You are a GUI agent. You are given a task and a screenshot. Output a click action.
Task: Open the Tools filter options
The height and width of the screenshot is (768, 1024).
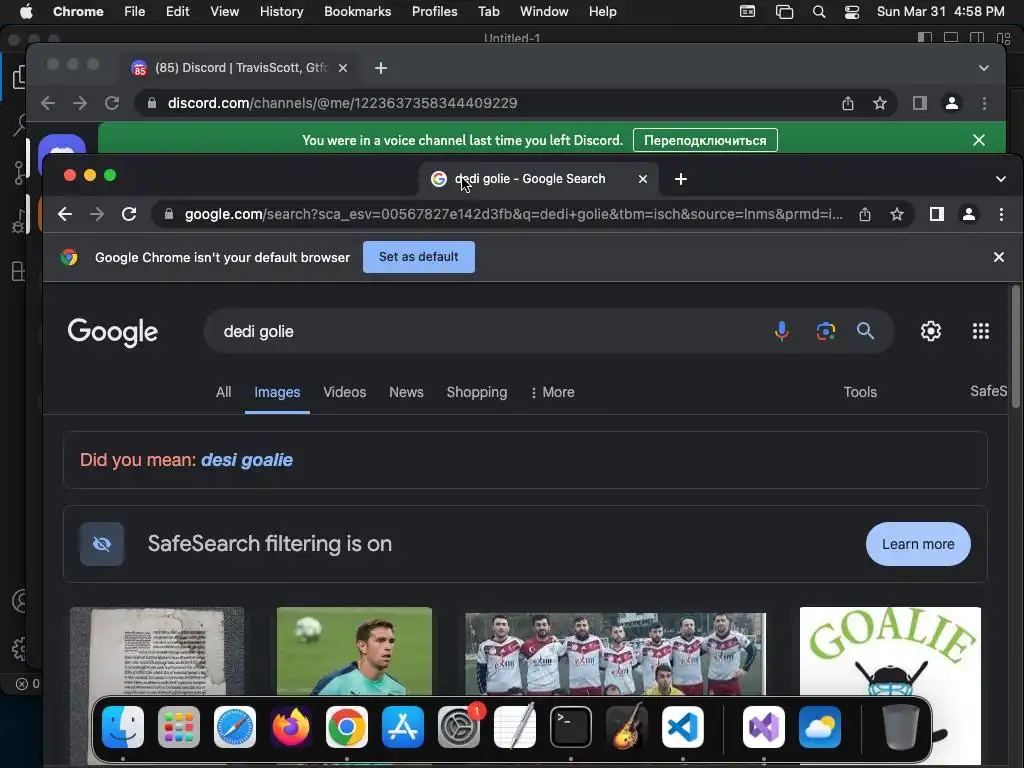click(x=859, y=392)
